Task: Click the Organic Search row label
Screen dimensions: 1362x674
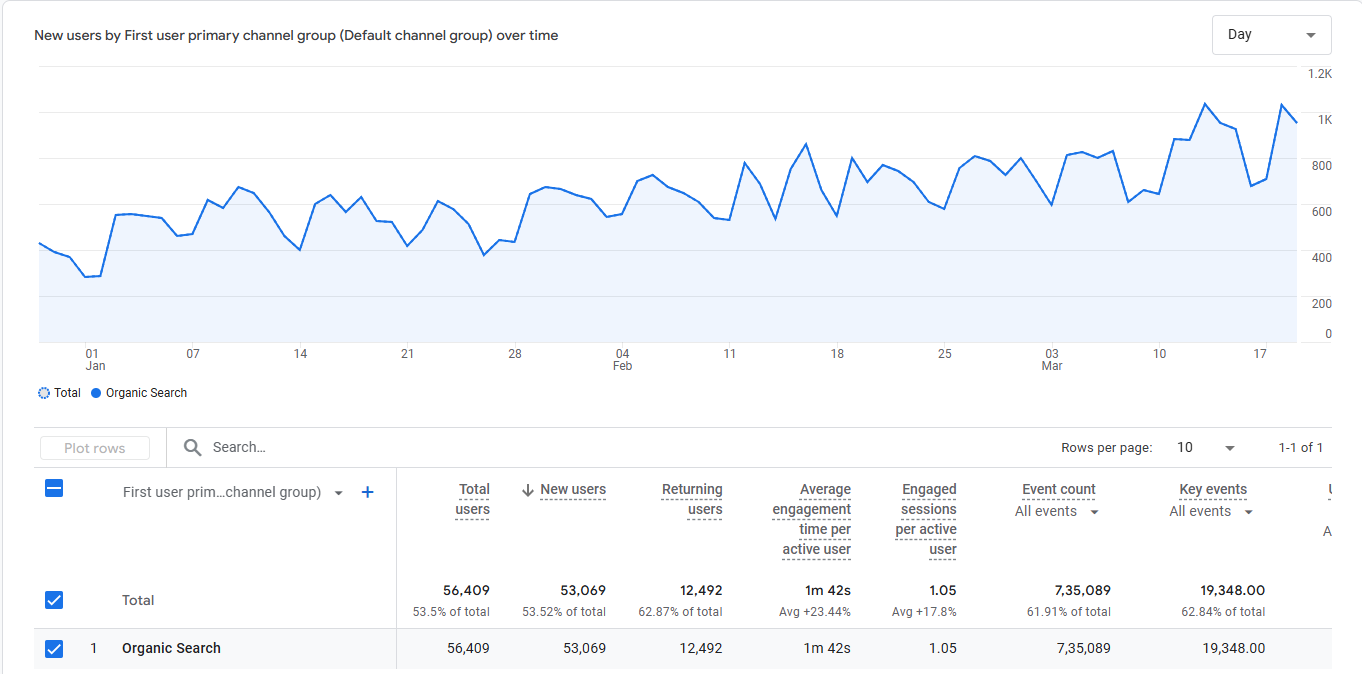Action: (x=171, y=649)
